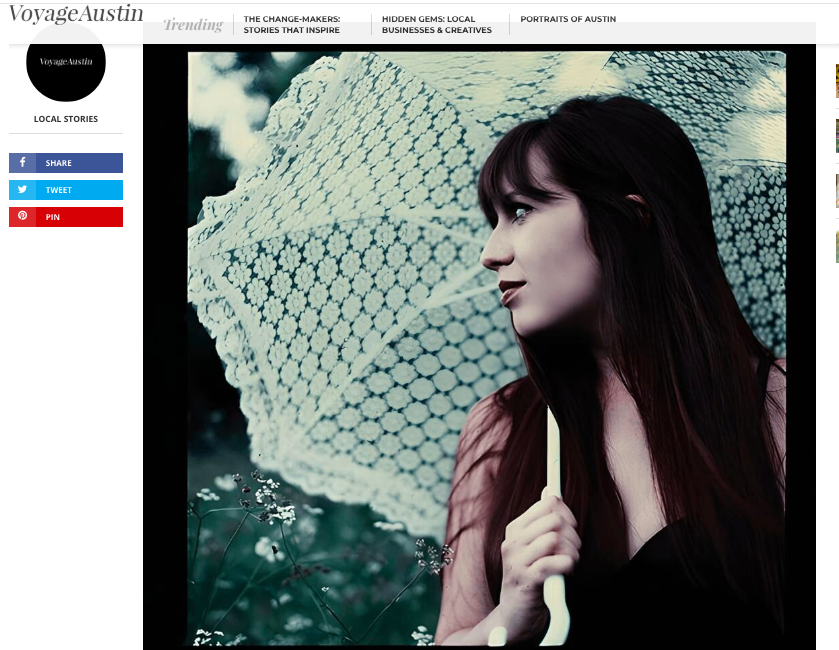Open the second sidebar thumbnail on right edge
839x650 pixels.
coord(836,136)
